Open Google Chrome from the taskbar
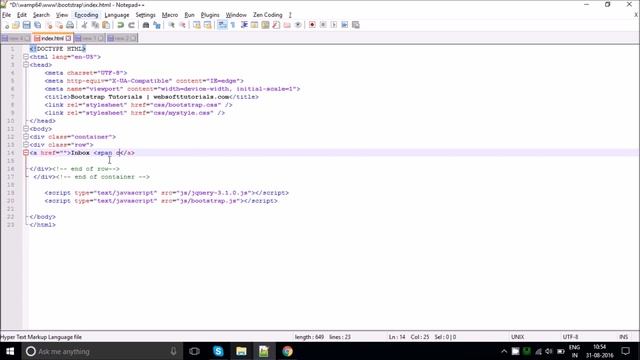Image resolution: width=640 pixels, height=360 pixels. point(287,351)
